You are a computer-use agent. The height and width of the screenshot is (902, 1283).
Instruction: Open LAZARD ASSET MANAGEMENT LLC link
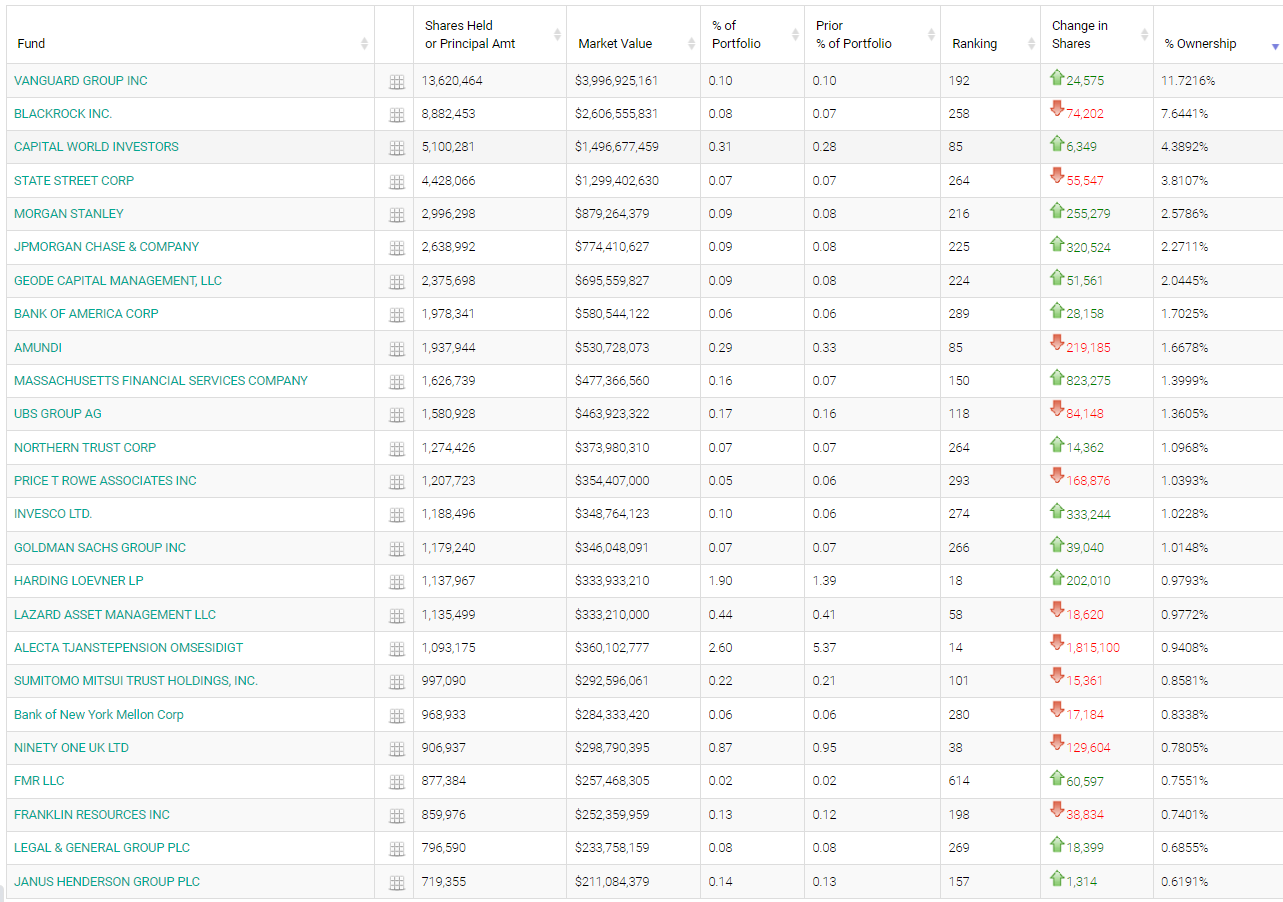(x=115, y=614)
